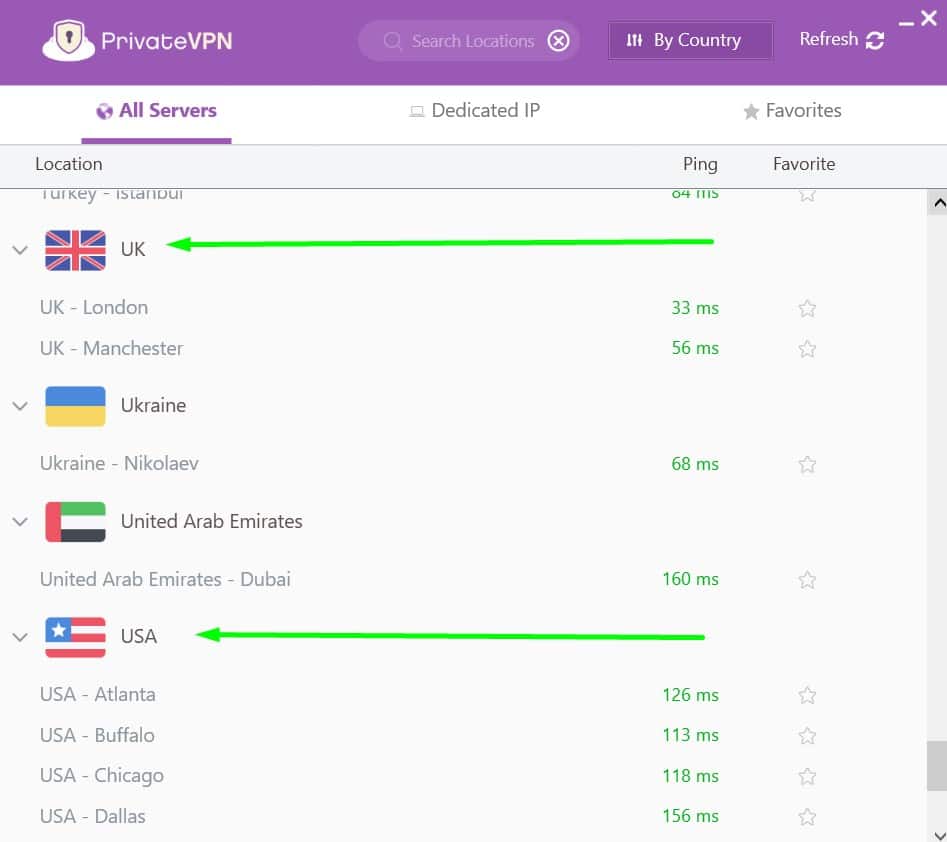Collapse the United Arab Emirates group chevron
Viewport: 947px width, 842px height.
point(20,521)
